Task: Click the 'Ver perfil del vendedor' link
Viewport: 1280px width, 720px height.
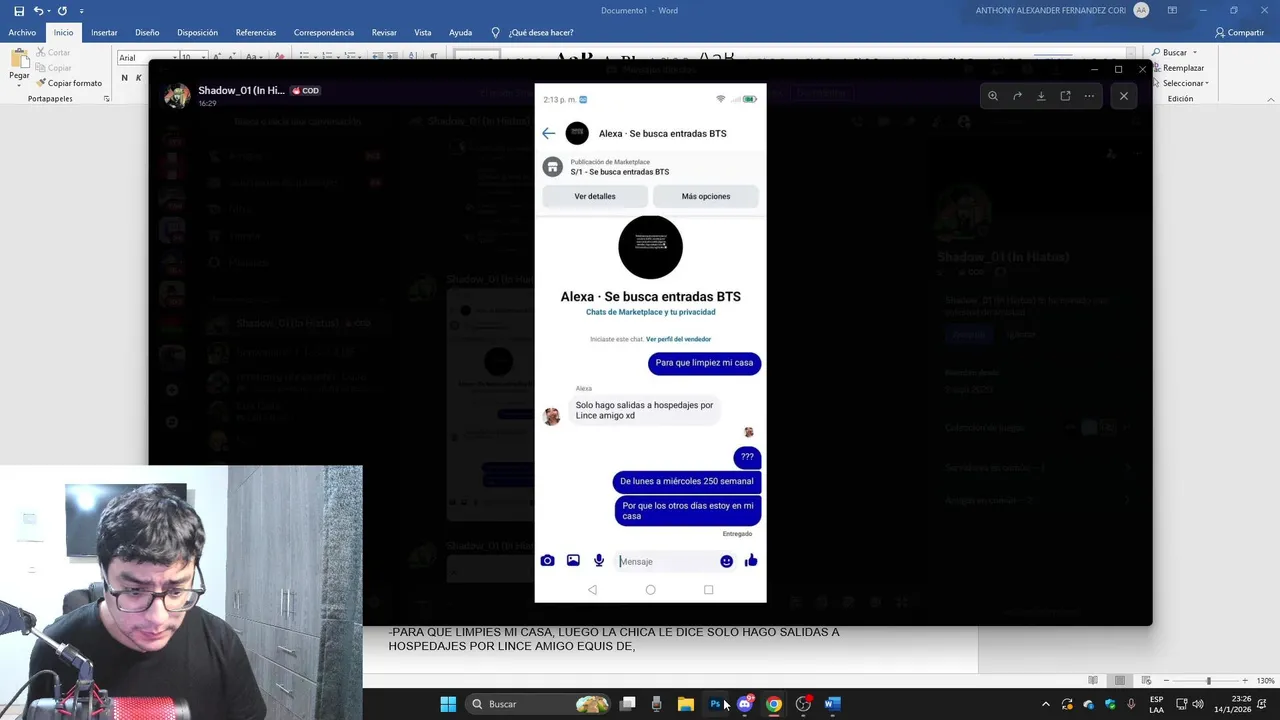Action: pos(678,339)
